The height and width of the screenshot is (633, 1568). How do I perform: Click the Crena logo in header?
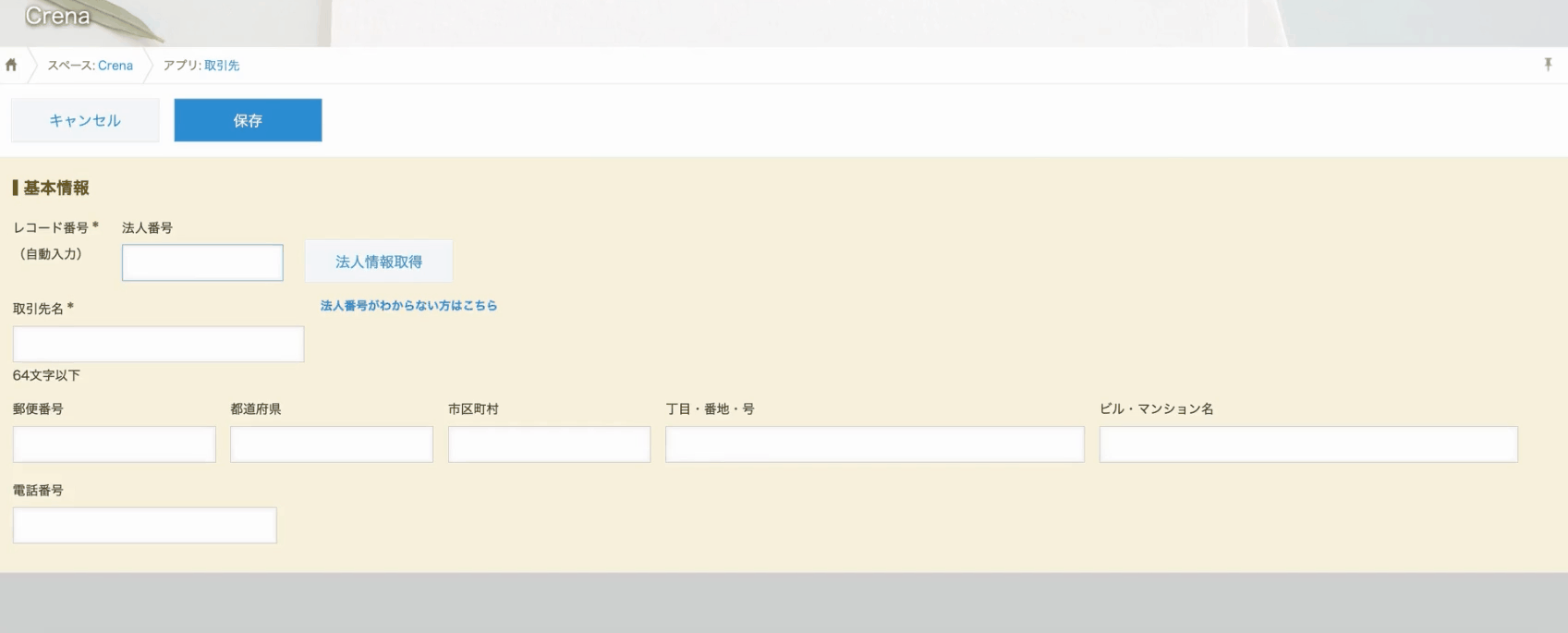click(x=57, y=17)
